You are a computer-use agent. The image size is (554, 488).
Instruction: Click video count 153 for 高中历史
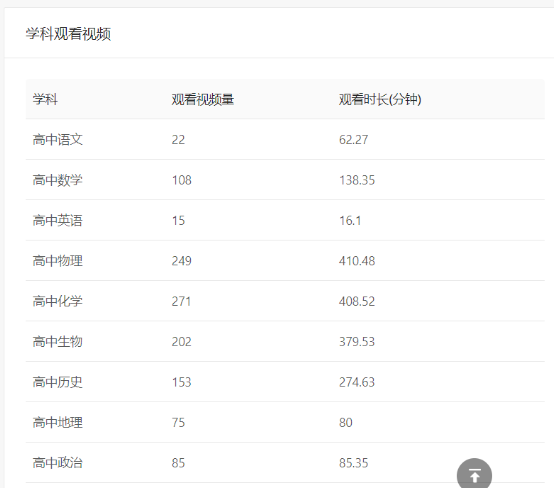pyautogui.click(x=182, y=382)
